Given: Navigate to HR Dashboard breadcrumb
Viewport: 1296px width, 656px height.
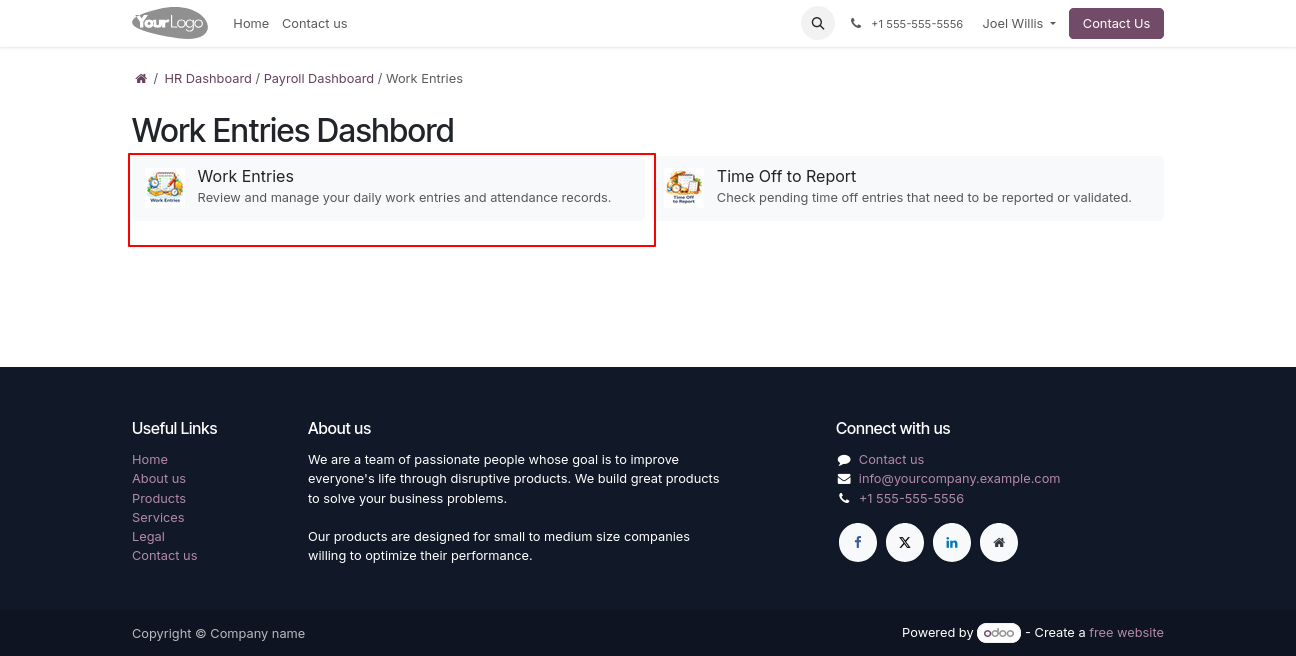Looking at the screenshot, I should (208, 79).
